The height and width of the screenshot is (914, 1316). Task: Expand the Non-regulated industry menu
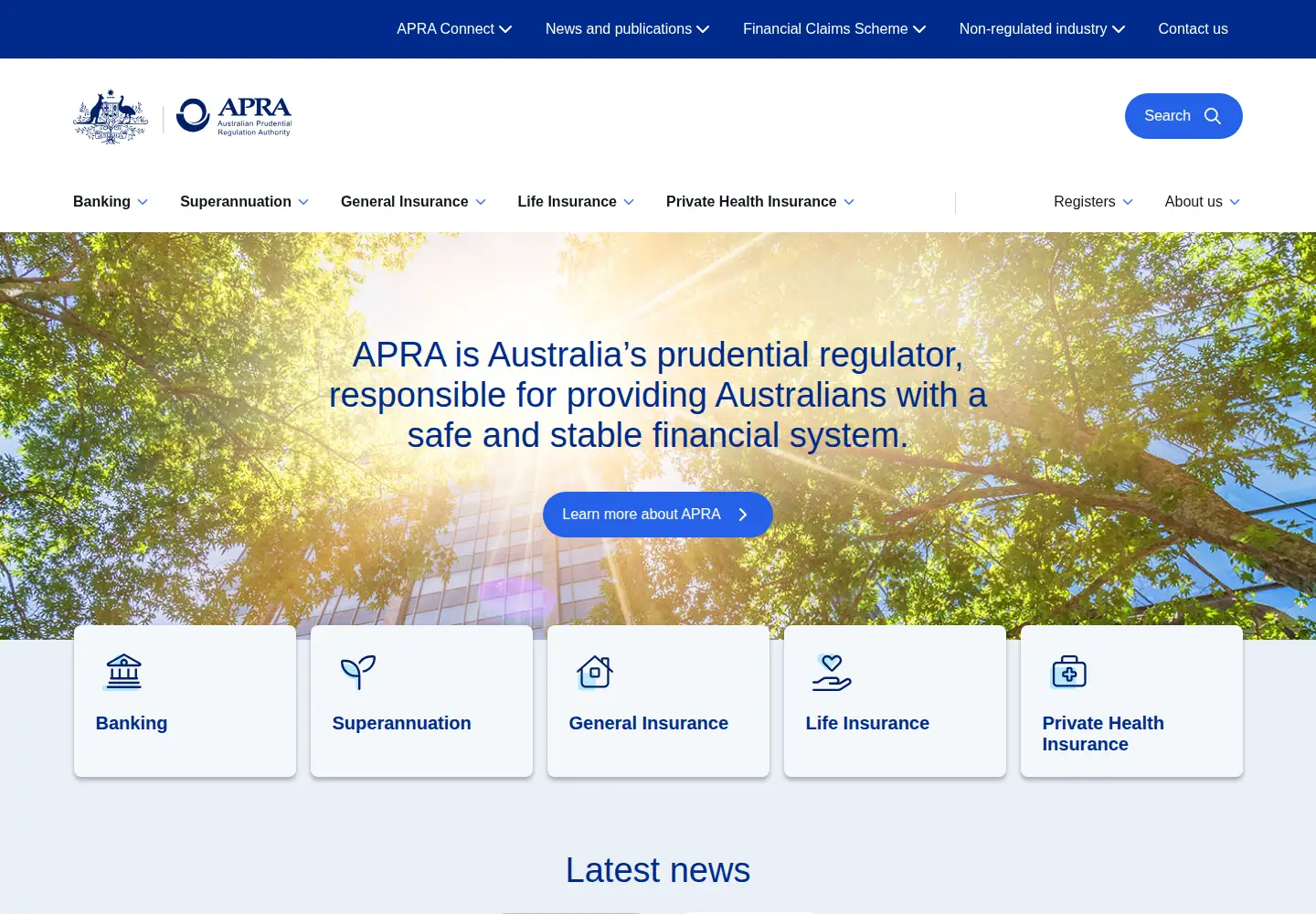pos(1042,29)
